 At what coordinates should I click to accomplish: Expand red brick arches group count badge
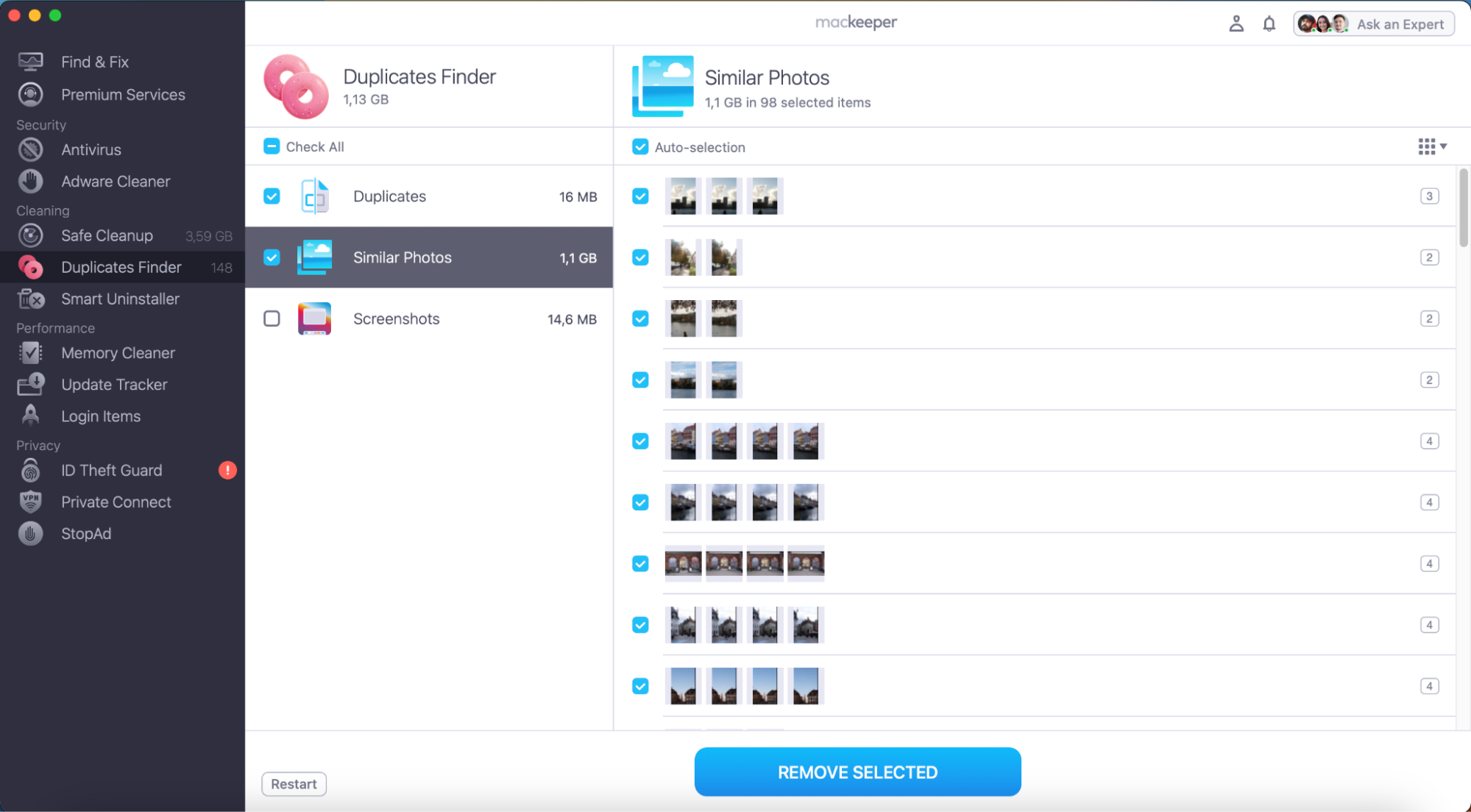click(x=1429, y=563)
